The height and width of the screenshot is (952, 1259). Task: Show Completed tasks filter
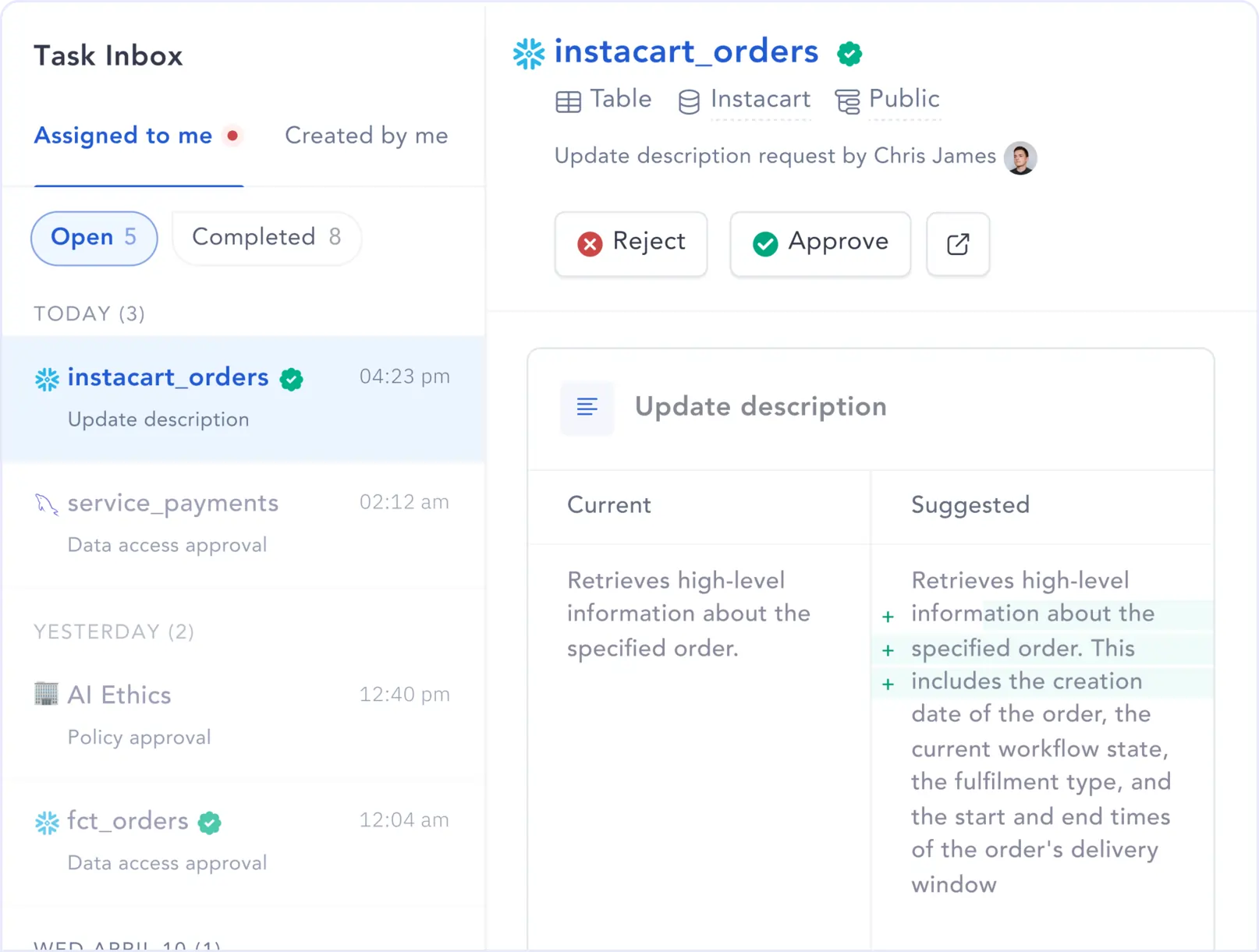click(267, 238)
